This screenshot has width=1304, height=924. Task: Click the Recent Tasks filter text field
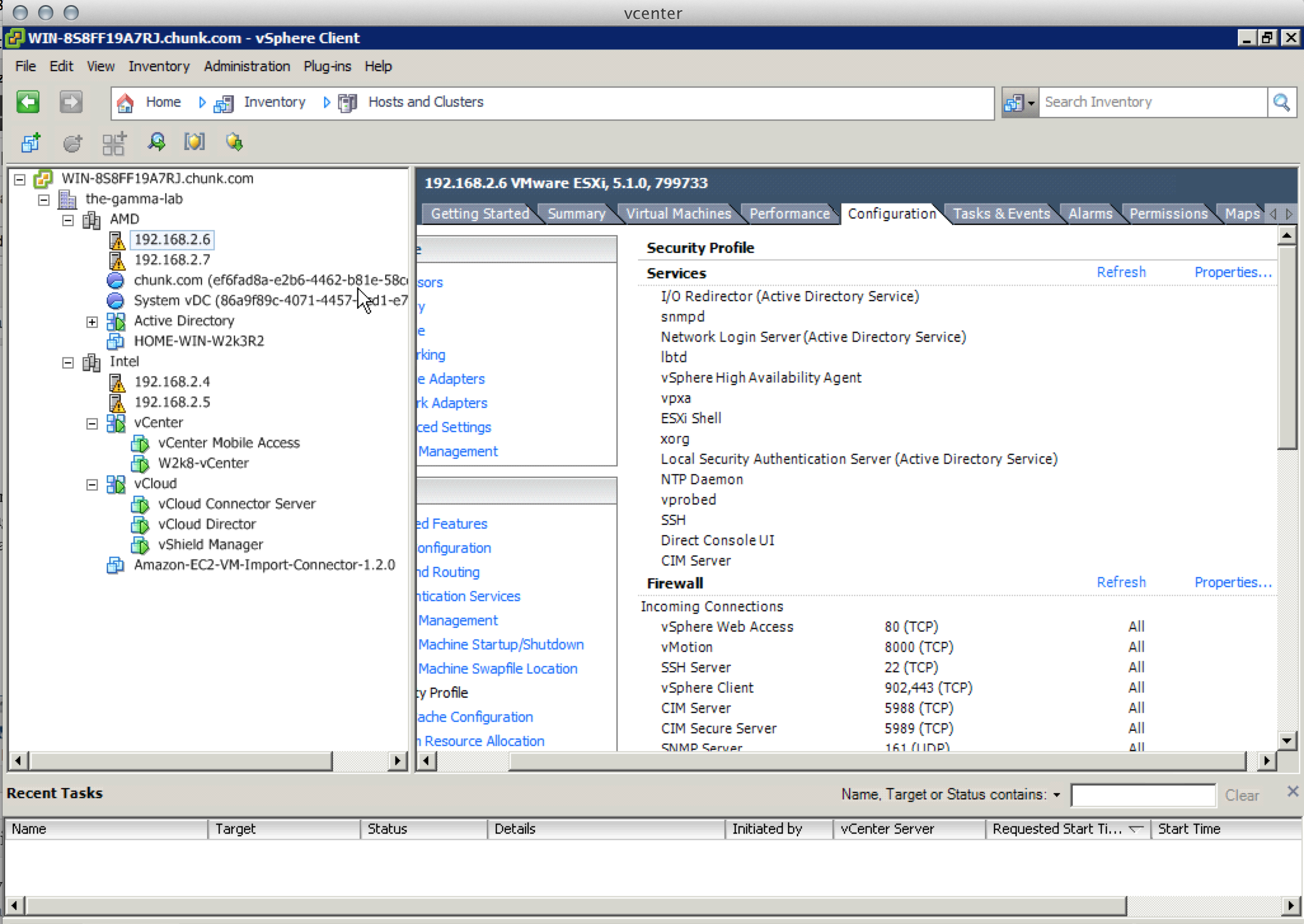tap(1143, 795)
